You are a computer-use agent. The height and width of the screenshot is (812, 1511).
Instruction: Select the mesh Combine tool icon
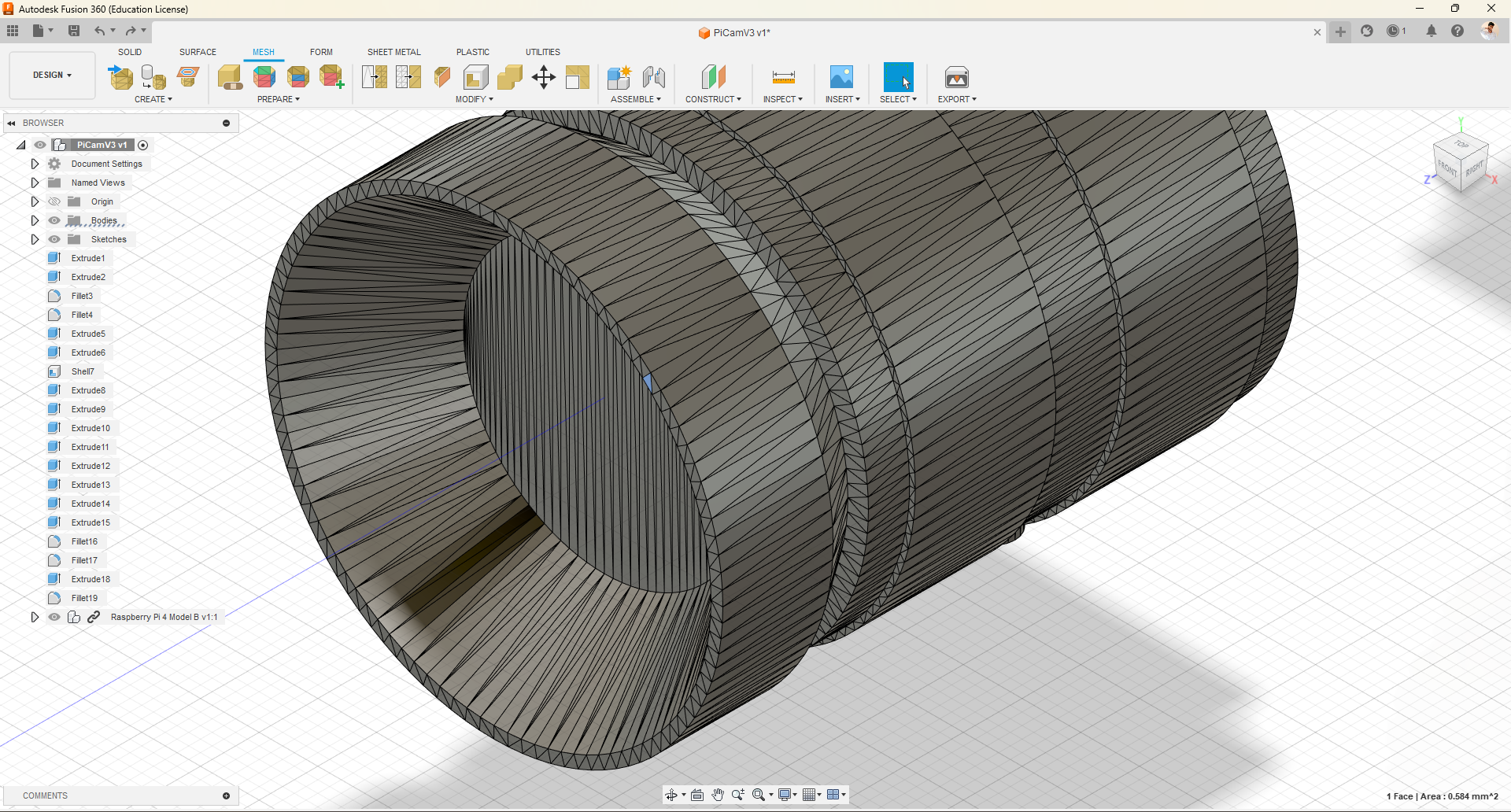tap(510, 77)
